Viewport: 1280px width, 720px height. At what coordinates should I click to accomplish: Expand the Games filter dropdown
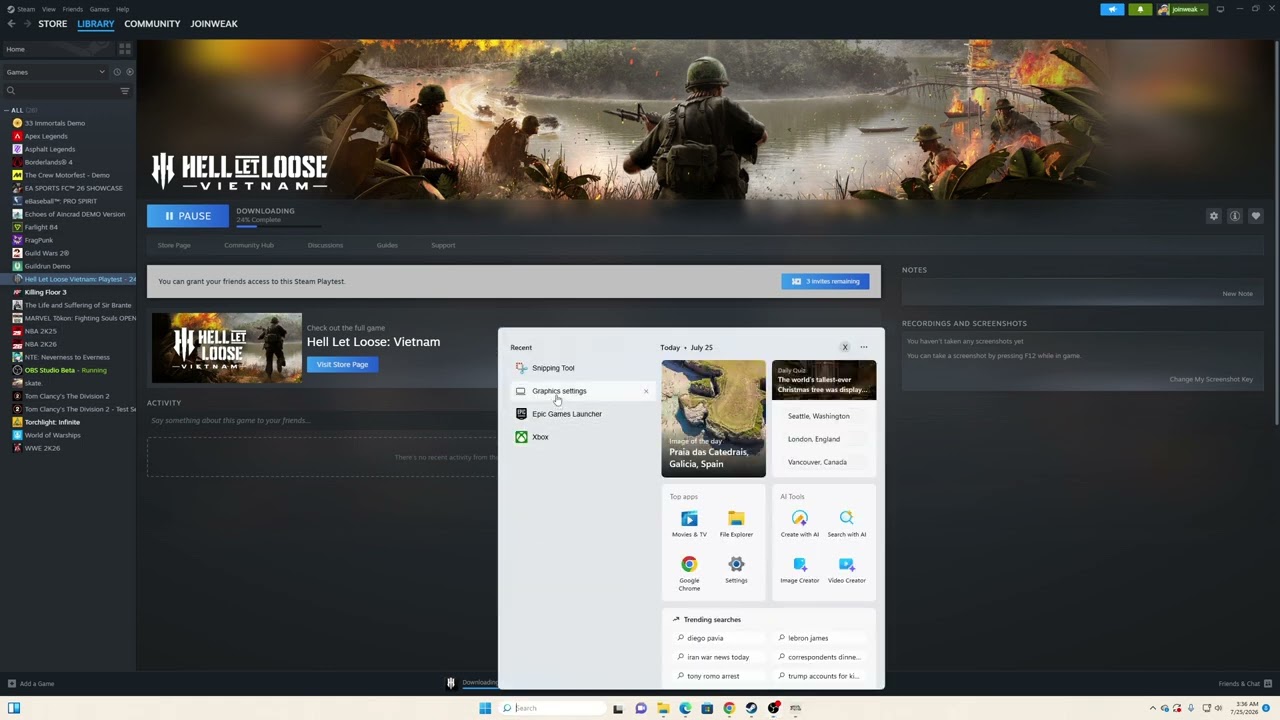point(55,72)
